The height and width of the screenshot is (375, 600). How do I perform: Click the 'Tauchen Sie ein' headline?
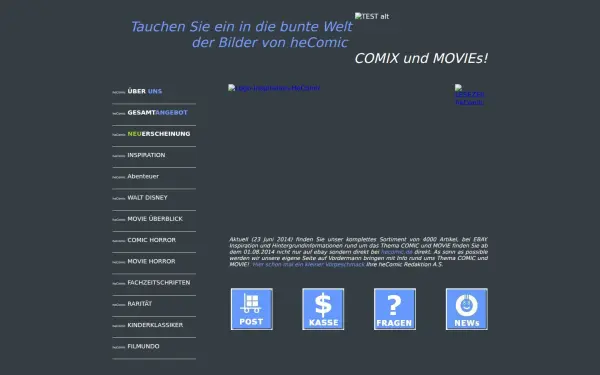pyautogui.click(x=241, y=34)
